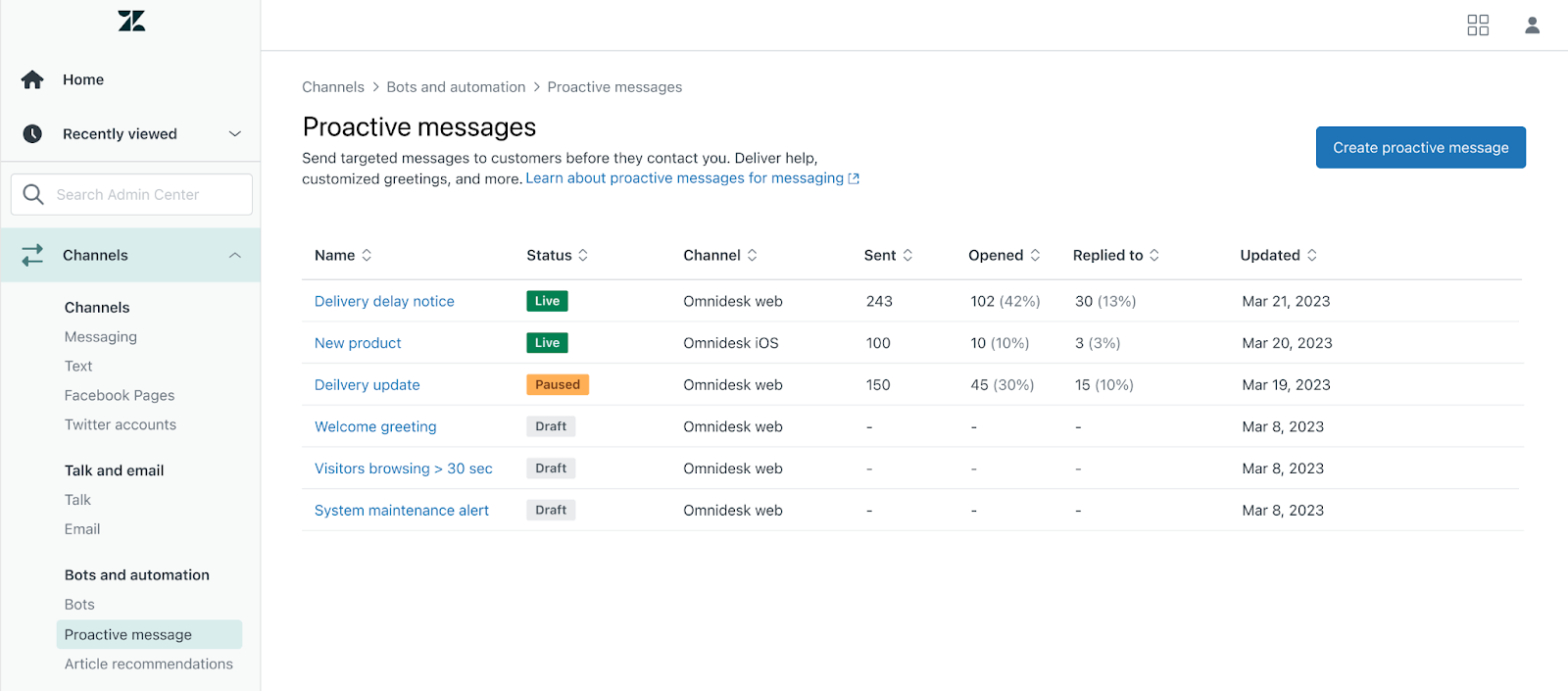Click the Home house icon
The width and height of the screenshot is (1568, 691).
pos(32,79)
